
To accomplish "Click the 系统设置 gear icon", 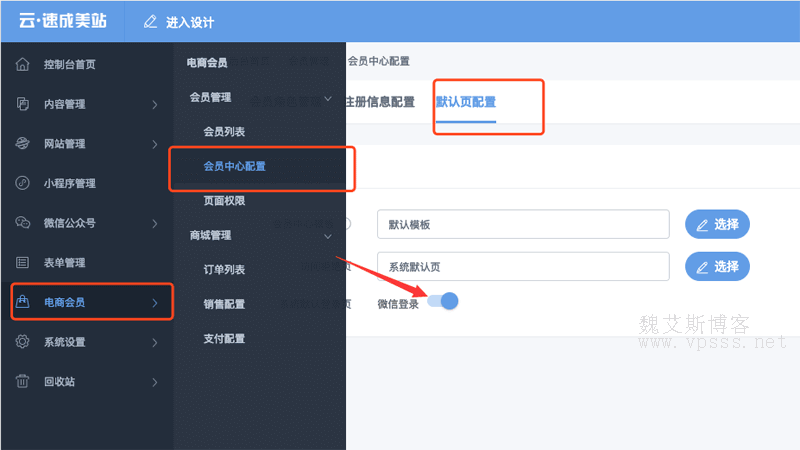I will click(22, 342).
